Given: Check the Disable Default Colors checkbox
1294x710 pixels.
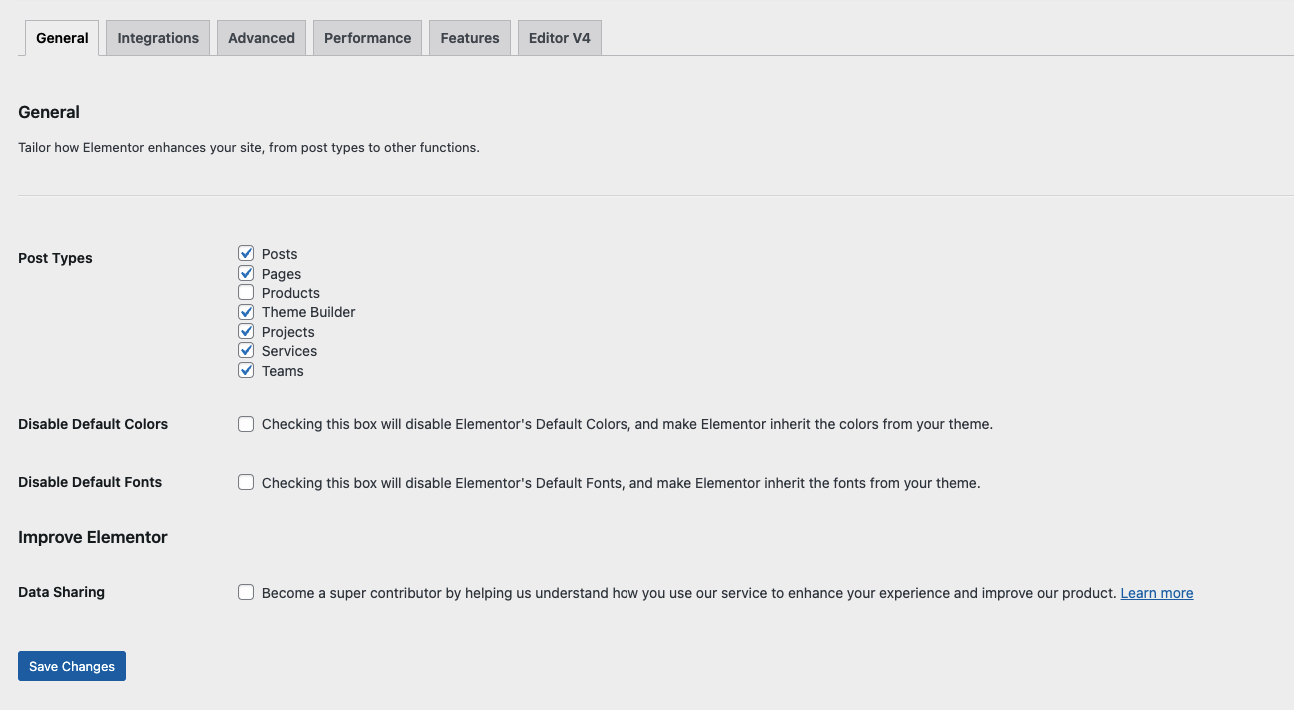Looking at the screenshot, I should [x=246, y=424].
